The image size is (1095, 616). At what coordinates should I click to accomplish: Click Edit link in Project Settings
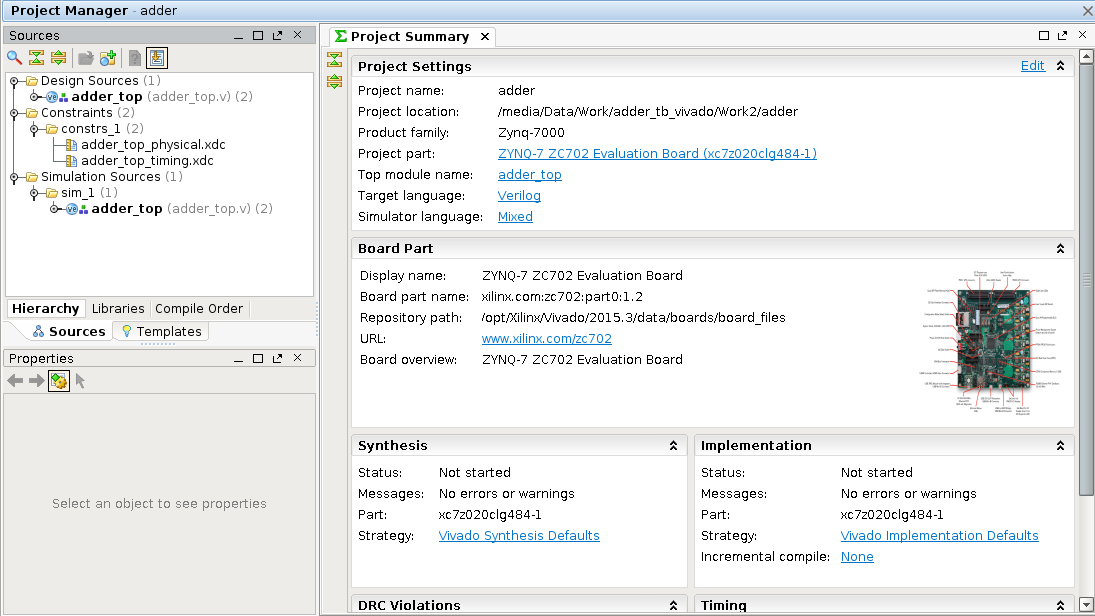click(x=1032, y=66)
